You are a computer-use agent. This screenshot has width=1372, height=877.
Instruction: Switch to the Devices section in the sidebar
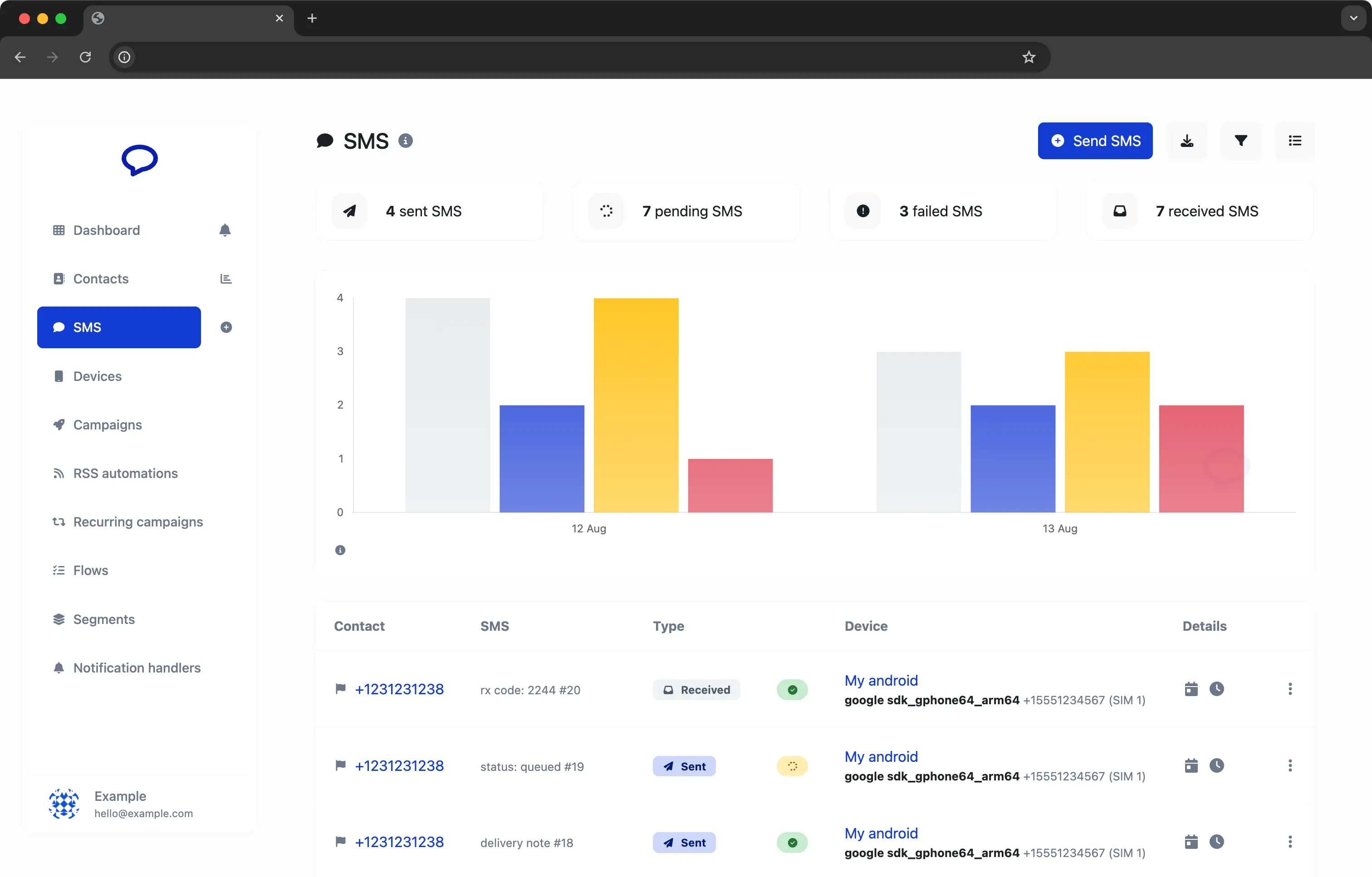click(97, 376)
